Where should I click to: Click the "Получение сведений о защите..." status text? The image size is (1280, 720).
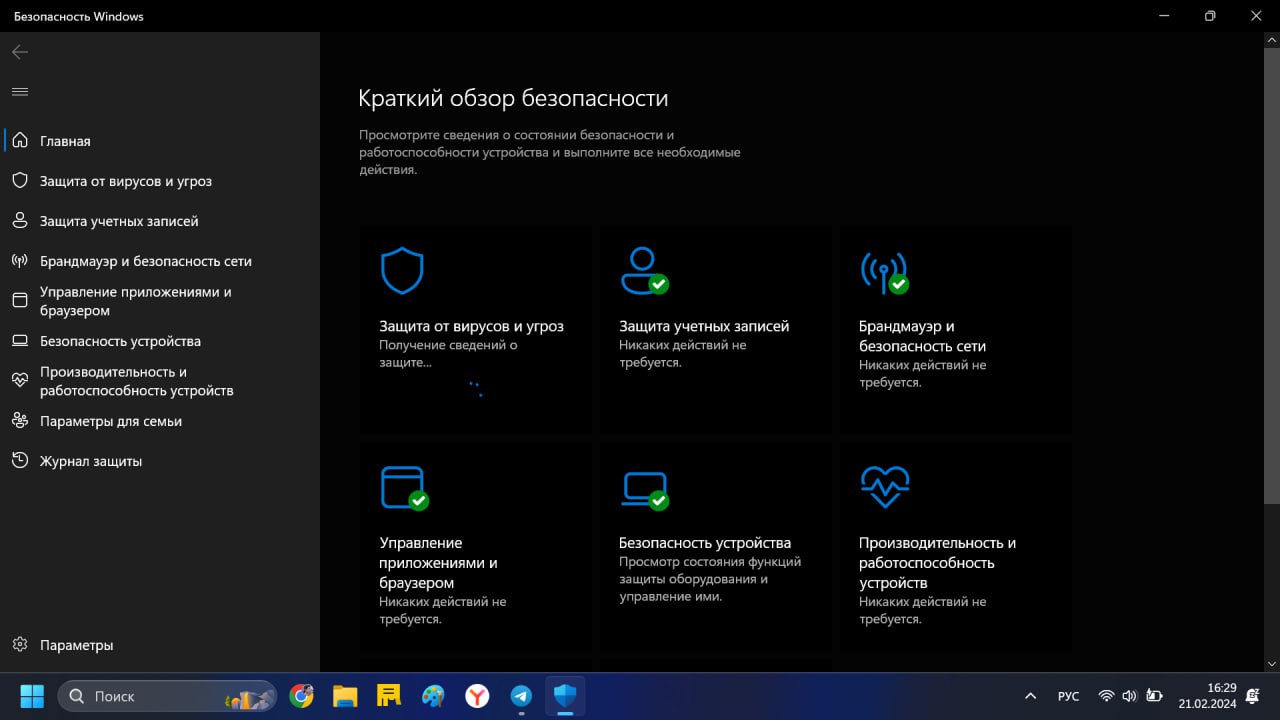448,354
